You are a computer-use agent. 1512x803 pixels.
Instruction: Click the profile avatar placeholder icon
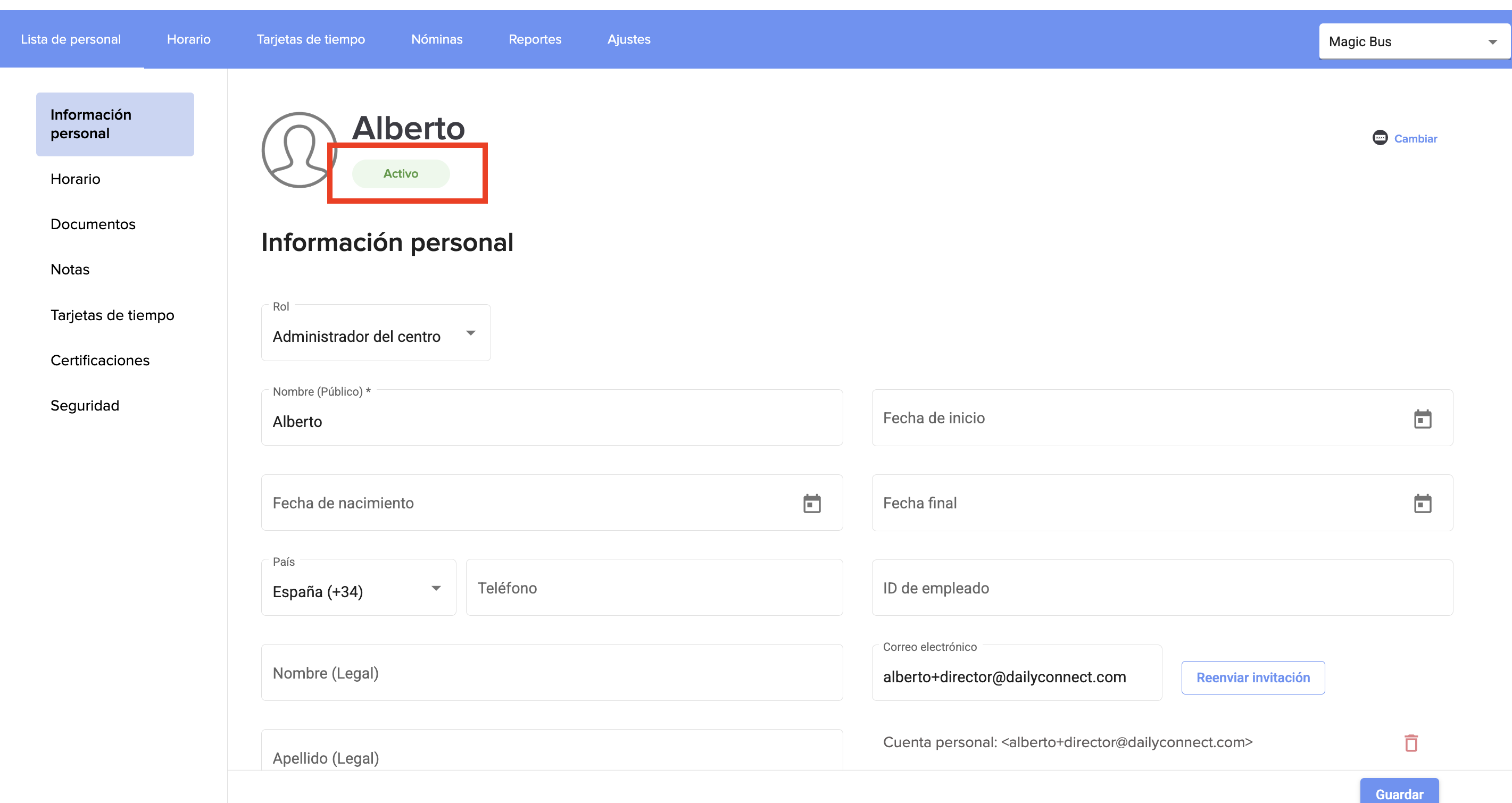[299, 150]
